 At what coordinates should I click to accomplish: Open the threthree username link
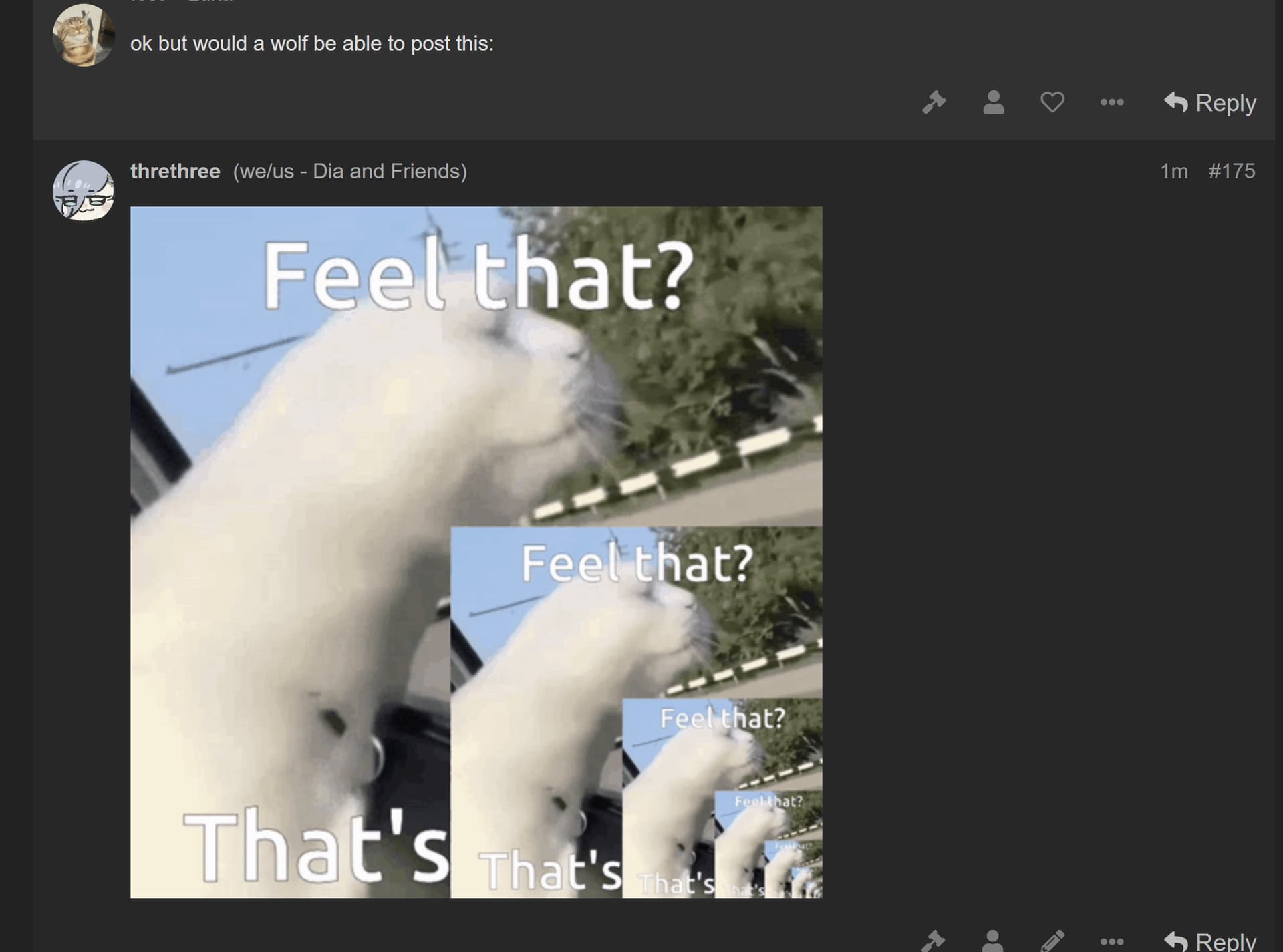pyautogui.click(x=175, y=171)
